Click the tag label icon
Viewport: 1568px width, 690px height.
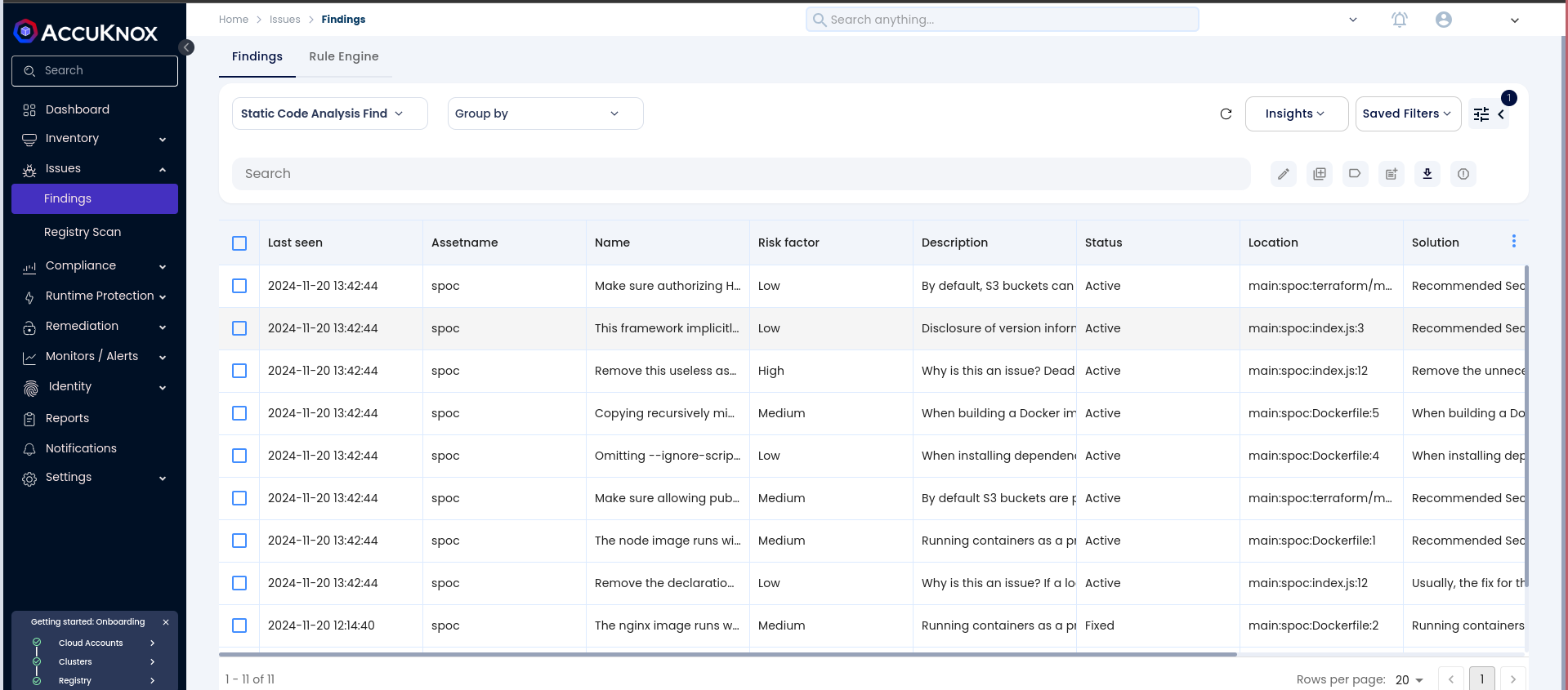[x=1356, y=174]
